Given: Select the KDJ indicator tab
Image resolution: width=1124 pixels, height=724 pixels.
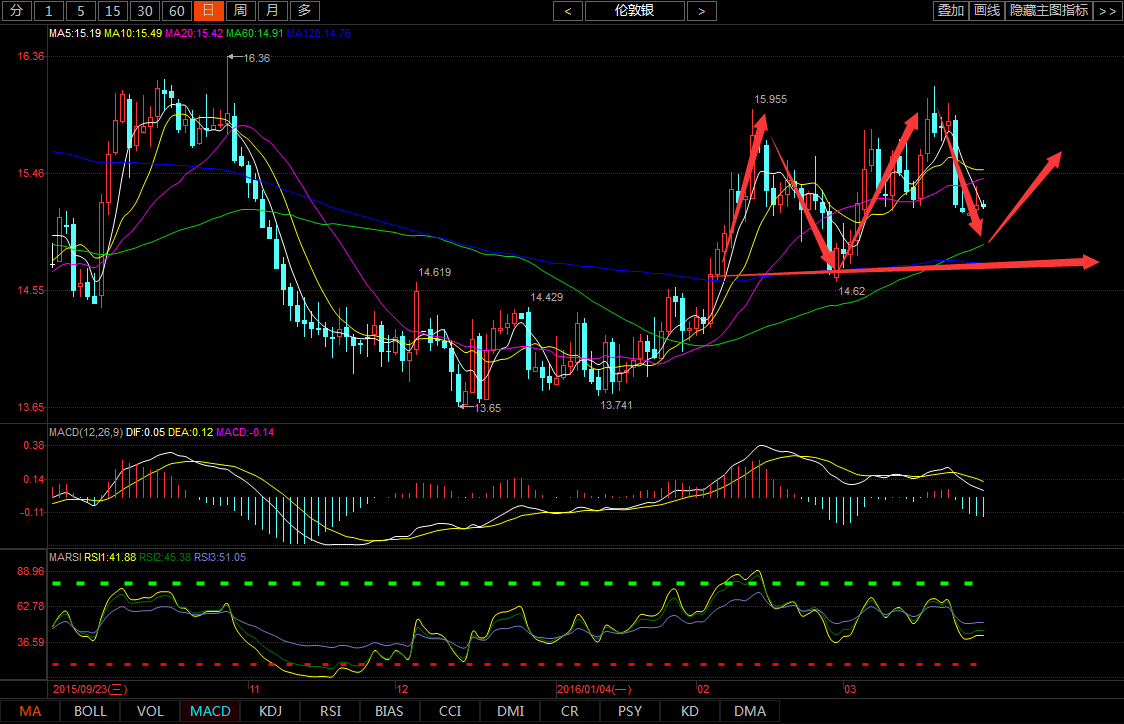Looking at the screenshot, I should click(x=270, y=711).
